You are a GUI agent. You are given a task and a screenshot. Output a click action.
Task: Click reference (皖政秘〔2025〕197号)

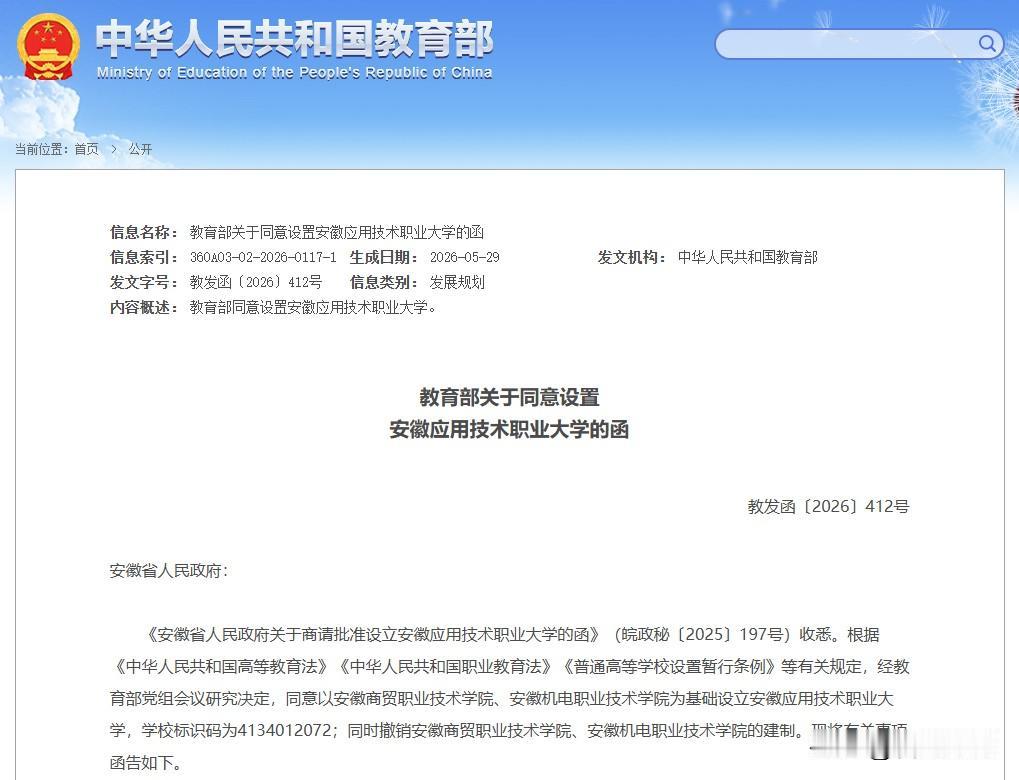click(703, 634)
